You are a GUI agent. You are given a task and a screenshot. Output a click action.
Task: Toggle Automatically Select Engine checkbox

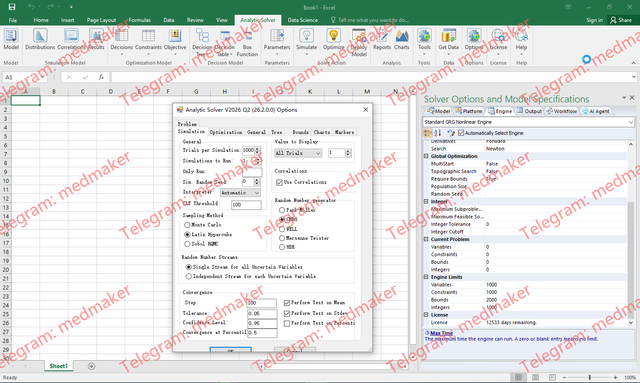coord(461,133)
